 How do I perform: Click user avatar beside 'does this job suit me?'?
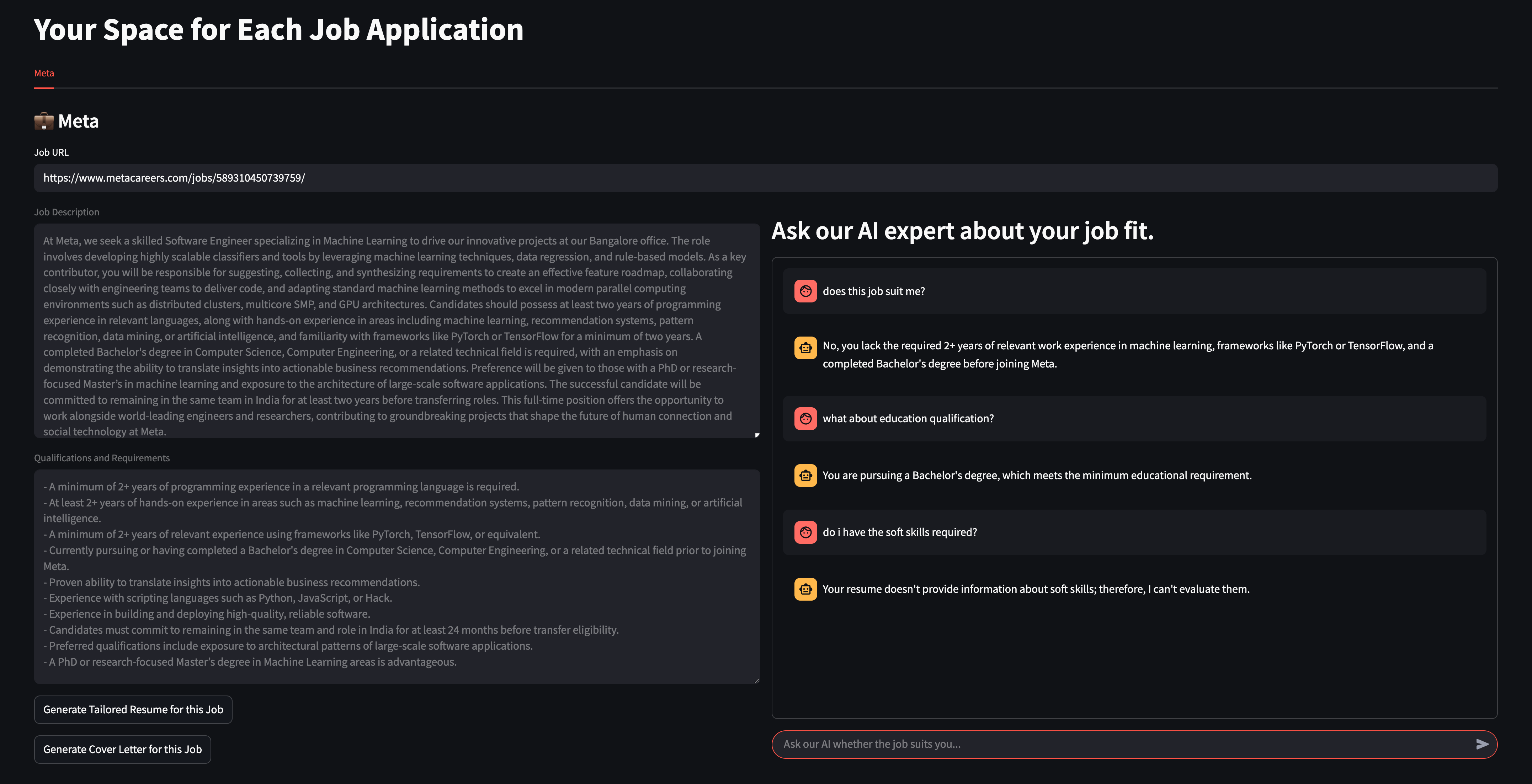pyautogui.click(x=805, y=291)
